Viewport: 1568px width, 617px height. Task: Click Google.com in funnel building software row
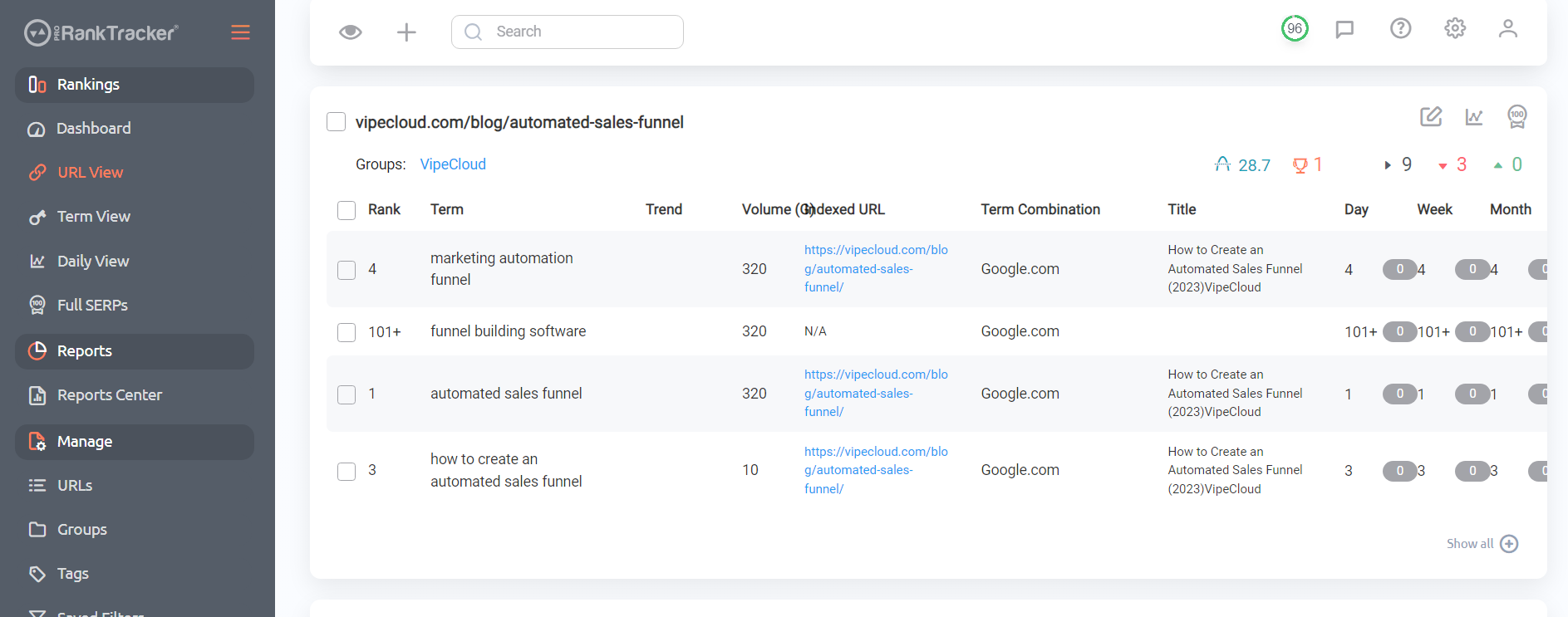[x=1020, y=331]
